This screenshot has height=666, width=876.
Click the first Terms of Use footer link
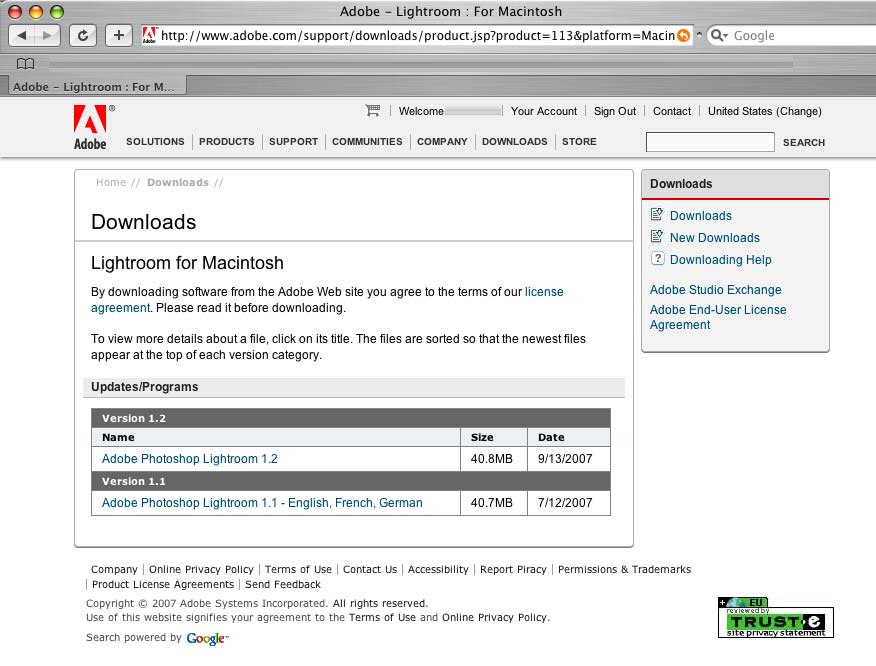click(298, 569)
